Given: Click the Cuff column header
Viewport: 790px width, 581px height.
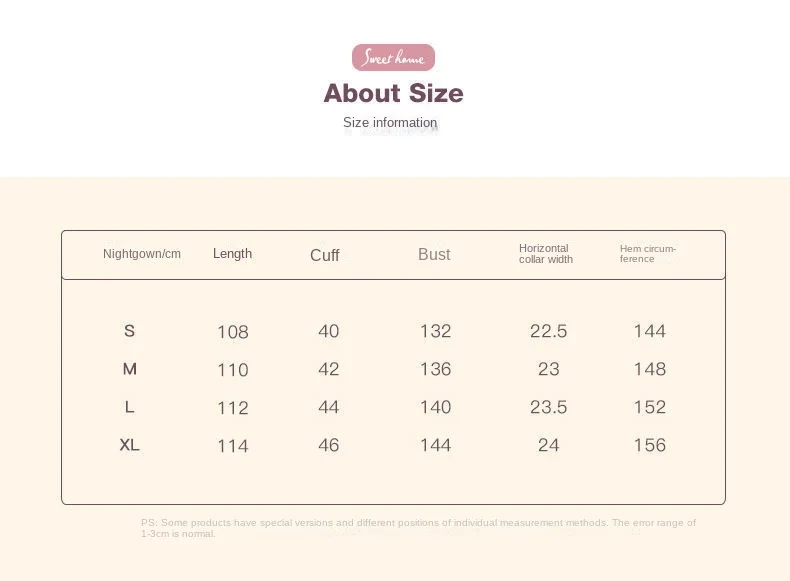Looking at the screenshot, I should click(x=325, y=255).
